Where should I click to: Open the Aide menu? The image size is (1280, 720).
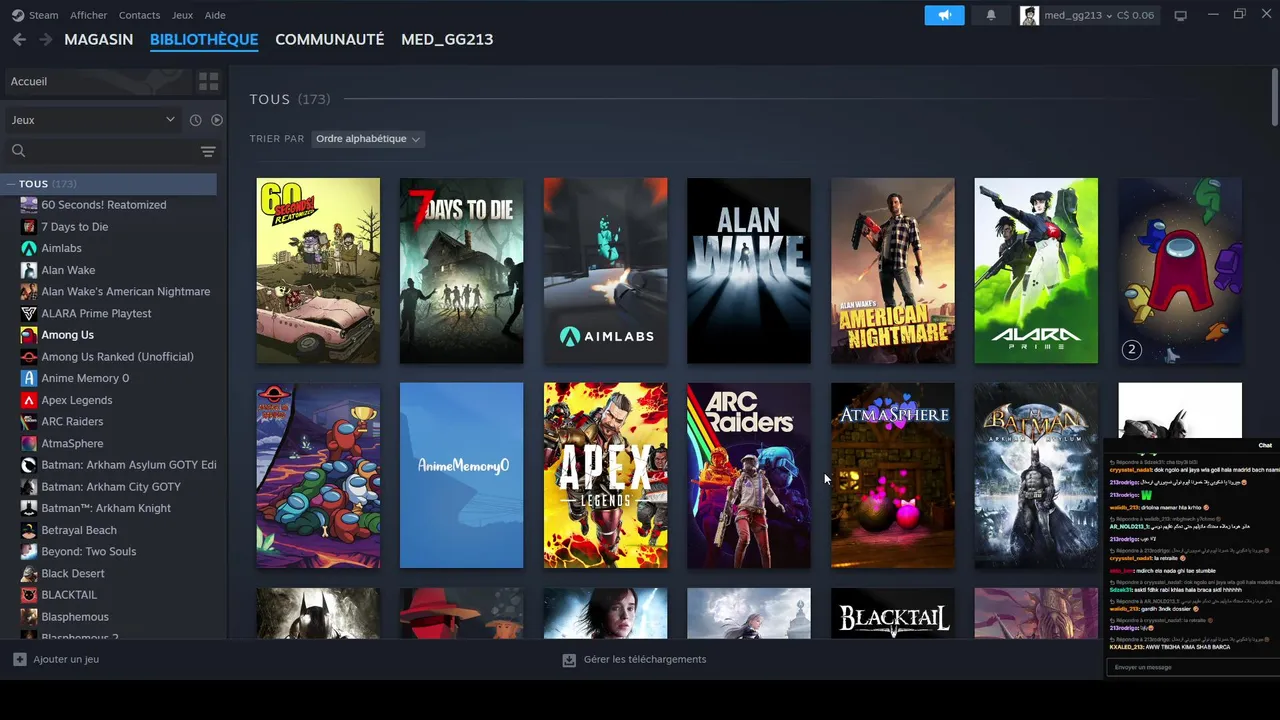pyautogui.click(x=215, y=15)
